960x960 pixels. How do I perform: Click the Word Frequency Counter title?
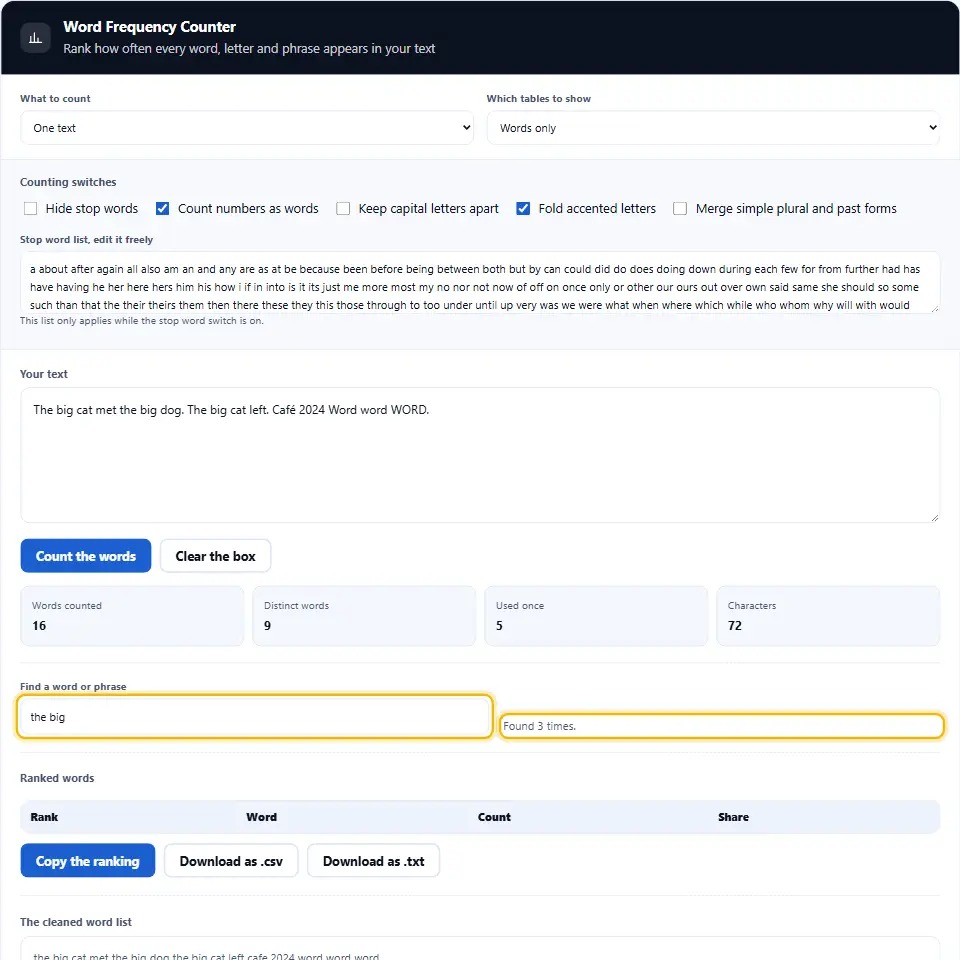coord(149,27)
